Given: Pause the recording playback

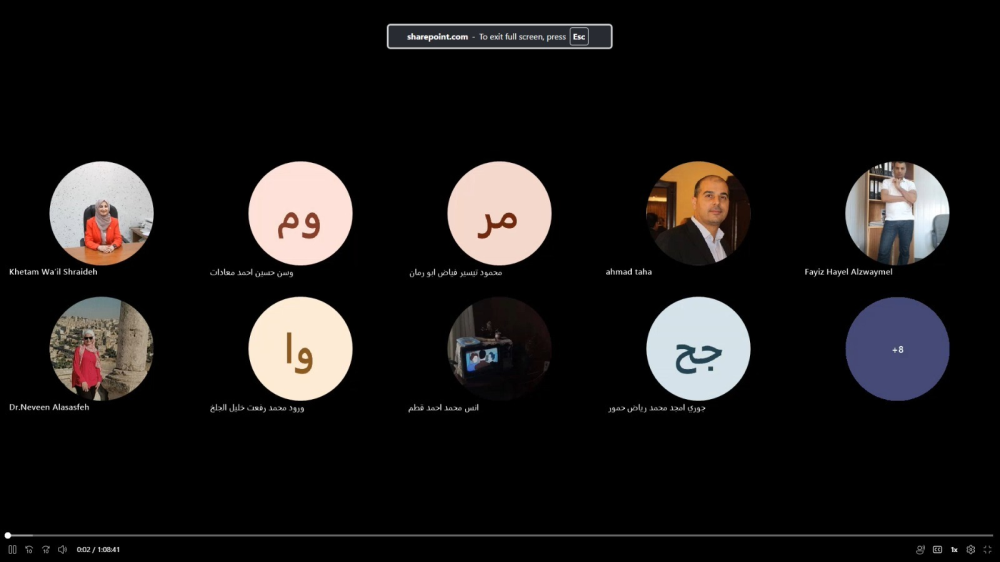Looking at the screenshot, I should point(12,549).
